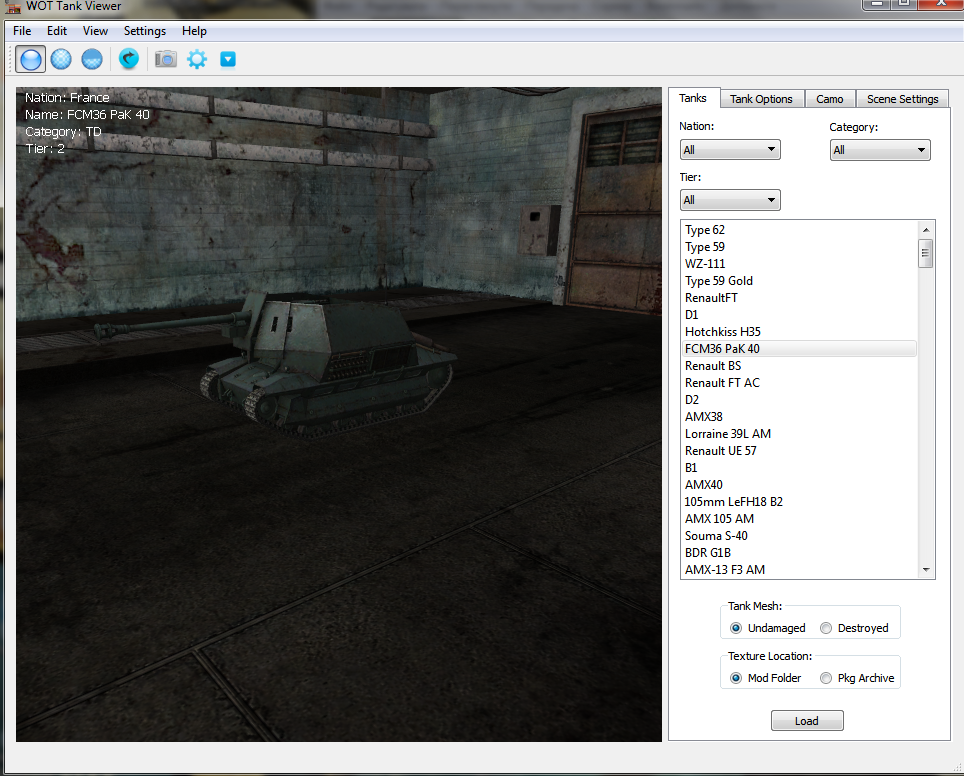Select the half-wireframe sphere render mode icon
Image resolution: width=964 pixels, height=776 pixels.
point(92,59)
